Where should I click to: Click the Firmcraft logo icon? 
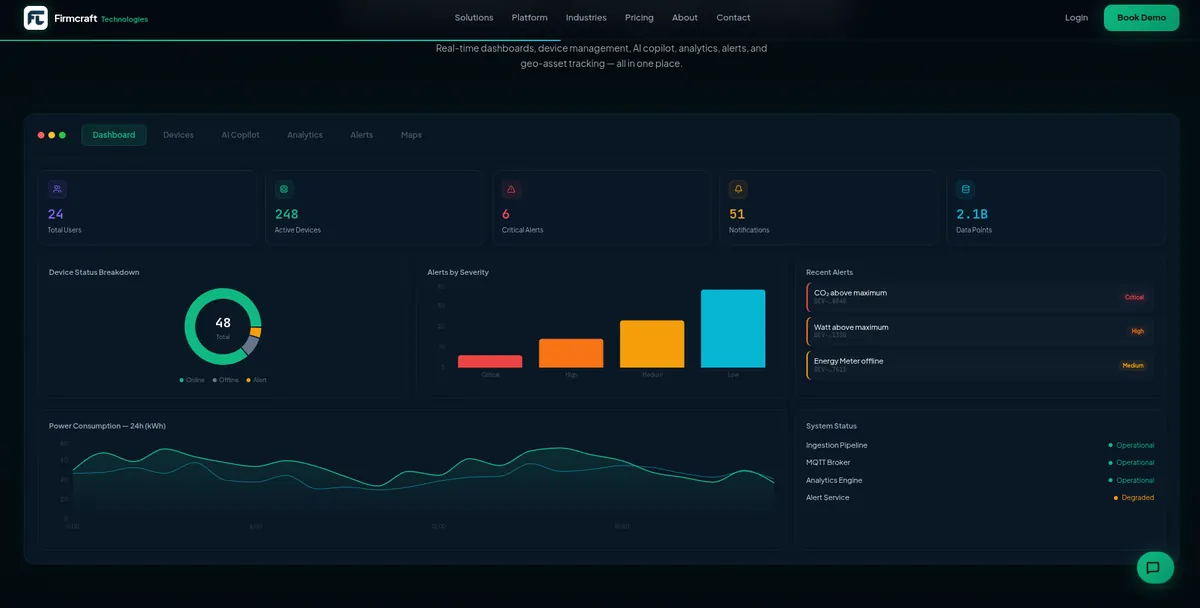(36, 18)
